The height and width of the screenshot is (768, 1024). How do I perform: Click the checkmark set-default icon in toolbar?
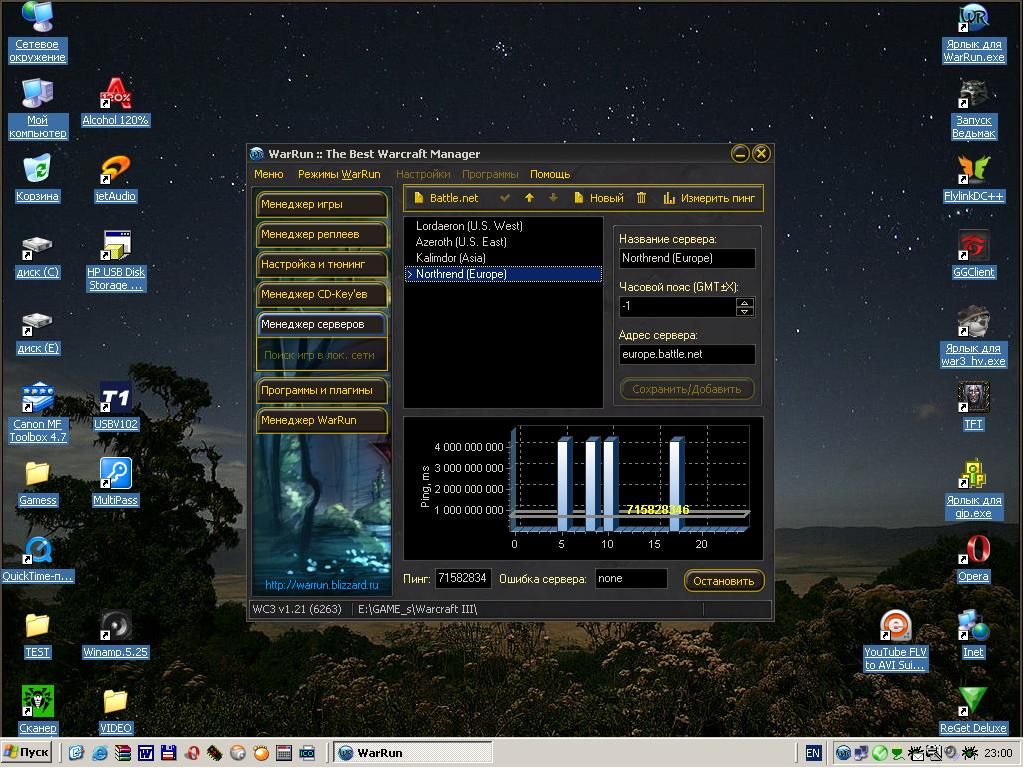(x=505, y=198)
